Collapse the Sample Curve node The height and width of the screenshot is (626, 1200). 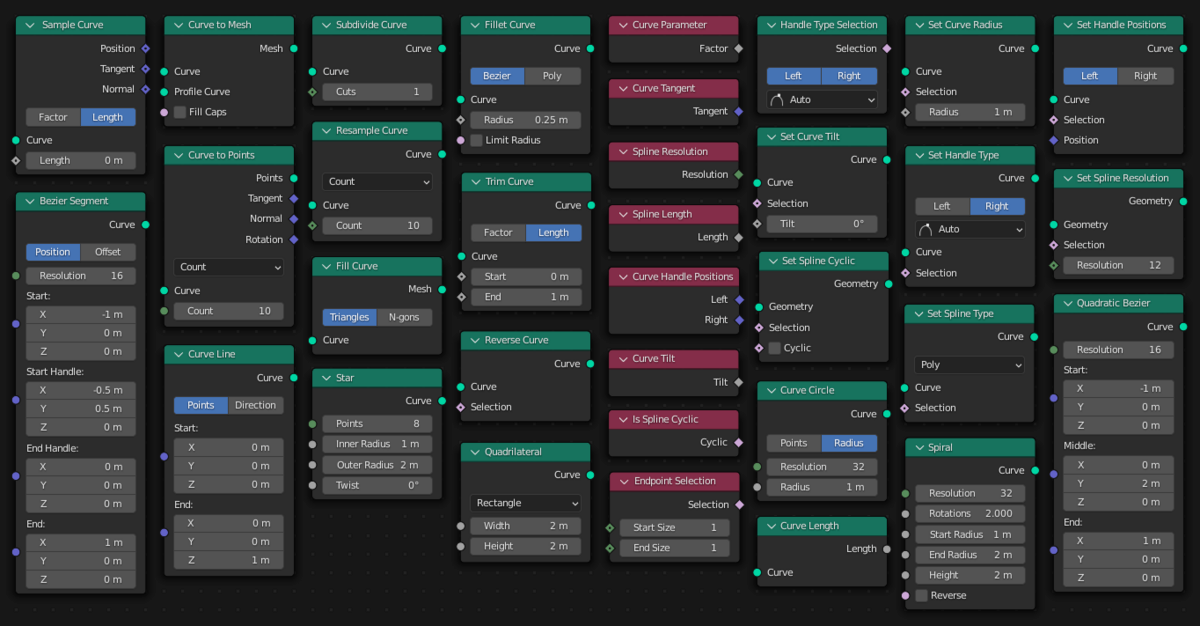29,24
